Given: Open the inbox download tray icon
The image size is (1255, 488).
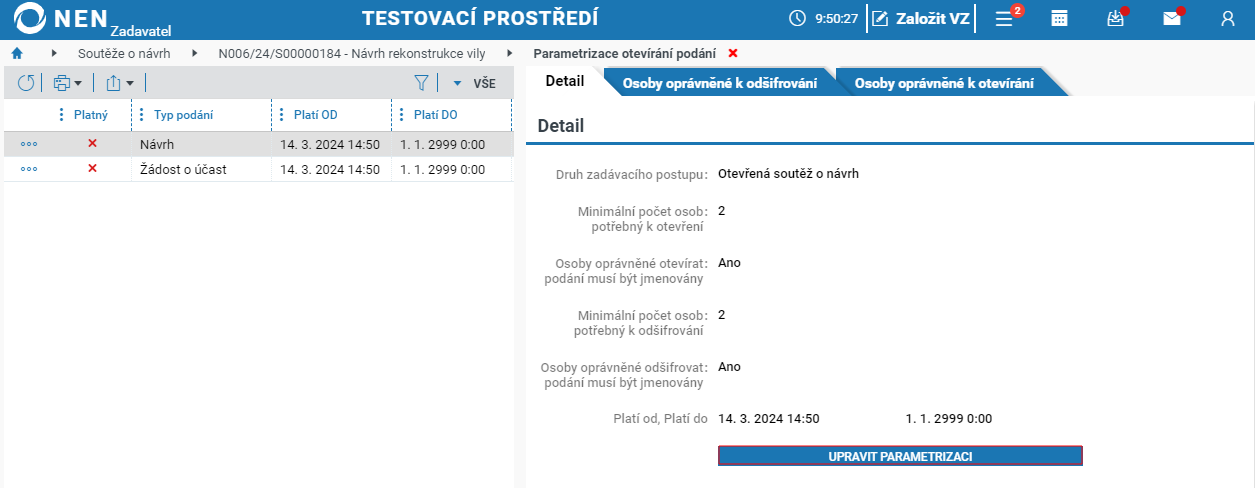Looking at the screenshot, I should click(x=1116, y=18).
